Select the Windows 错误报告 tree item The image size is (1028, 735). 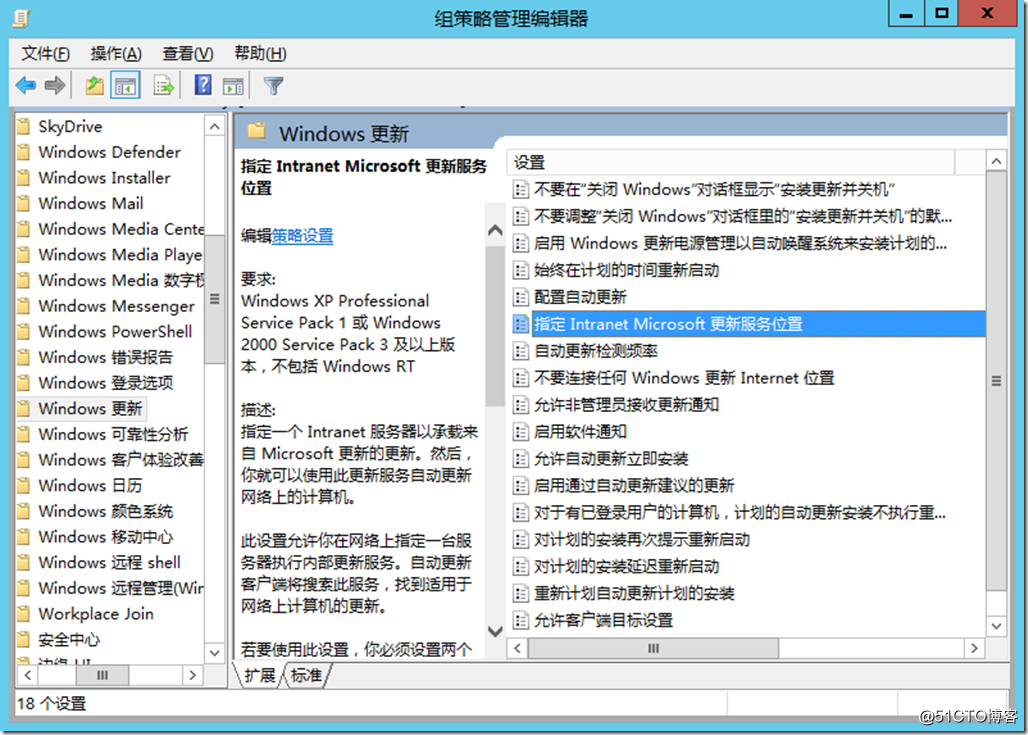point(106,357)
